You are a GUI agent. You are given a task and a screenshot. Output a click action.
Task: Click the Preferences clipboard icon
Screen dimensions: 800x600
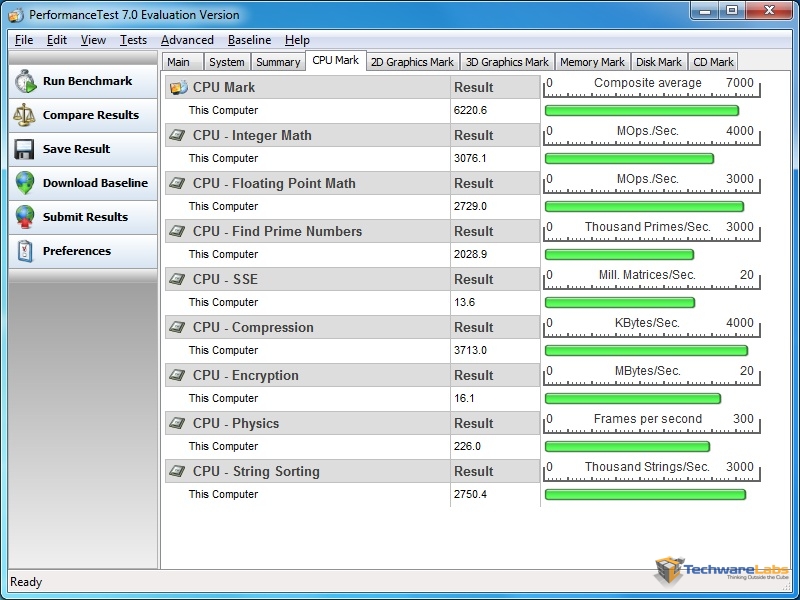tap(25, 252)
